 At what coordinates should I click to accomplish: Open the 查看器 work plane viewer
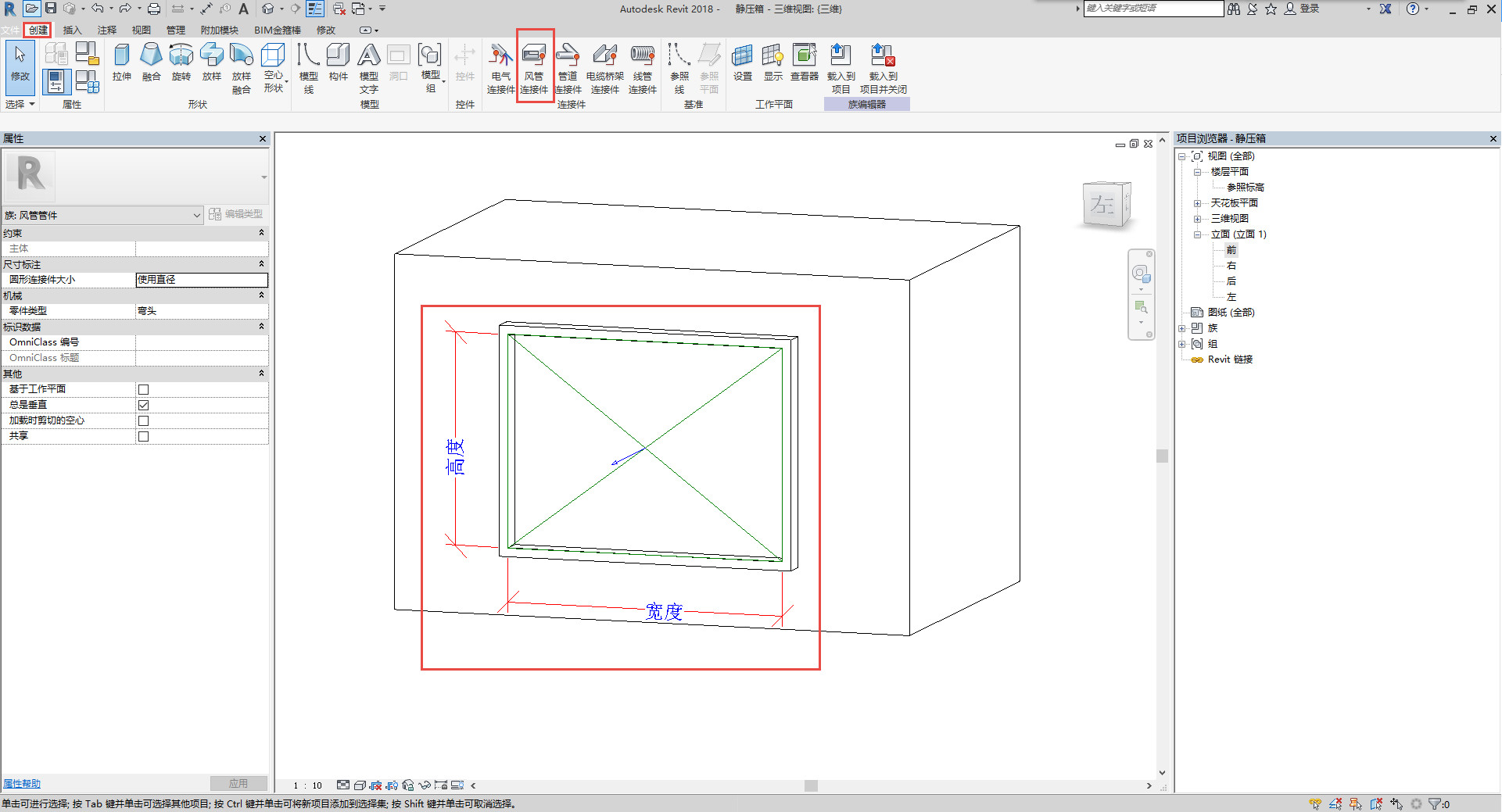point(805,62)
